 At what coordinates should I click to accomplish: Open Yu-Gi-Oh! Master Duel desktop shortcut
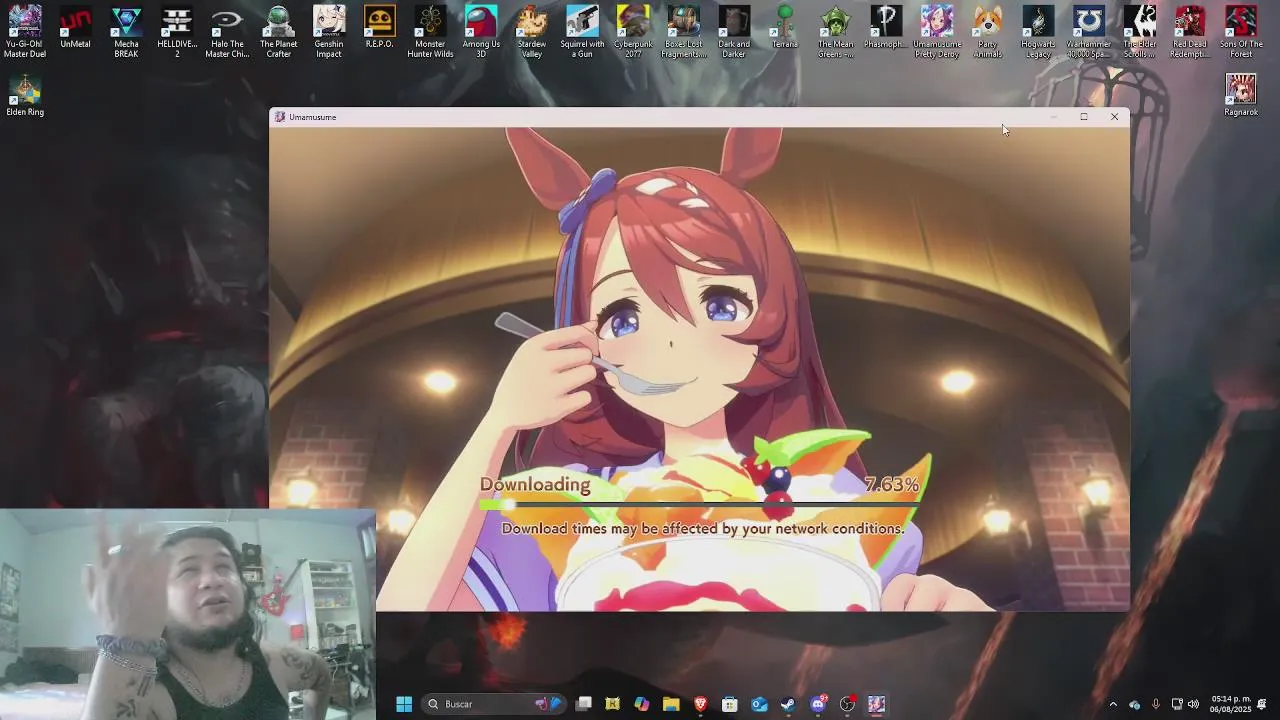coord(25,31)
